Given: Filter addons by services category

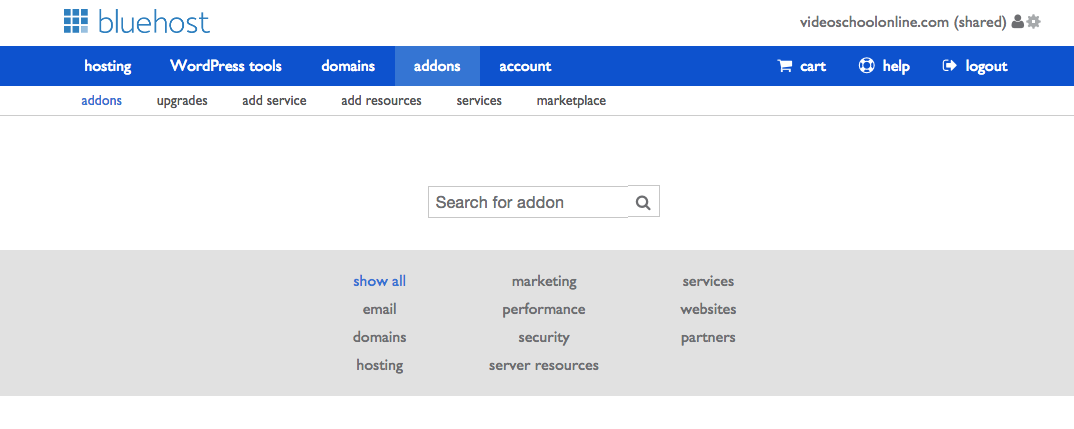Looking at the screenshot, I should pyautogui.click(x=708, y=281).
